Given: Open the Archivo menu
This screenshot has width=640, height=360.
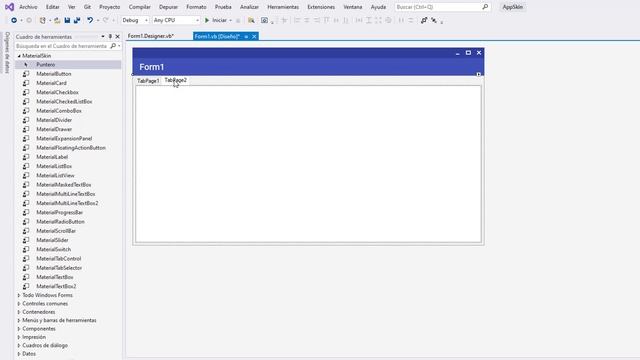Looking at the screenshot, I should pyautogui.click(x=28, y=7).
